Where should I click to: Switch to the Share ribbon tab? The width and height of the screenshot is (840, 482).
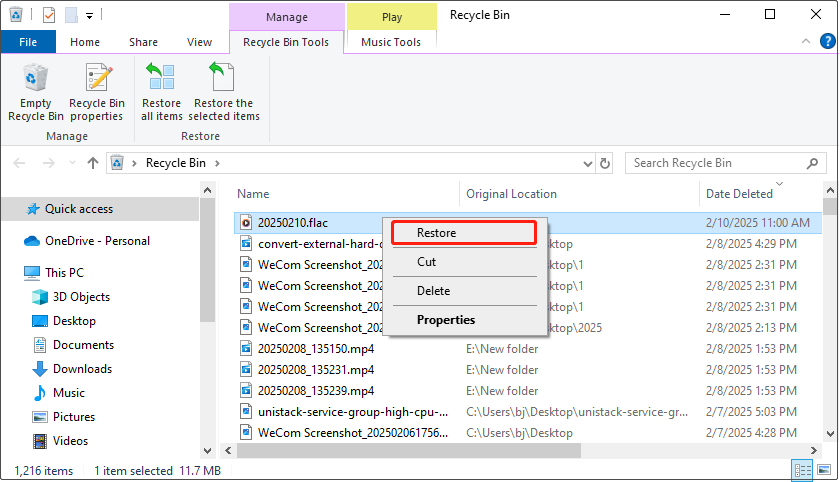143,42
